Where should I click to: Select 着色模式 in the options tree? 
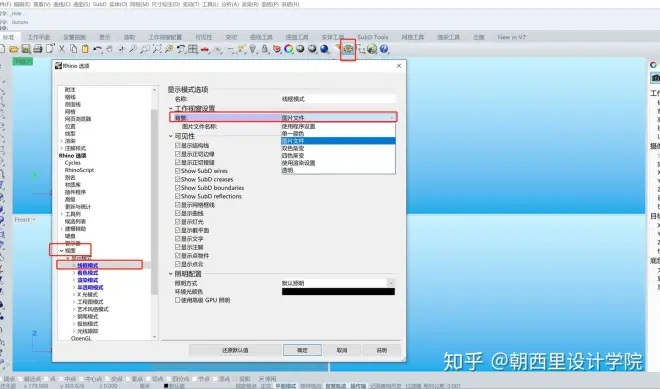pyautogui.click(x=88, y=273)
